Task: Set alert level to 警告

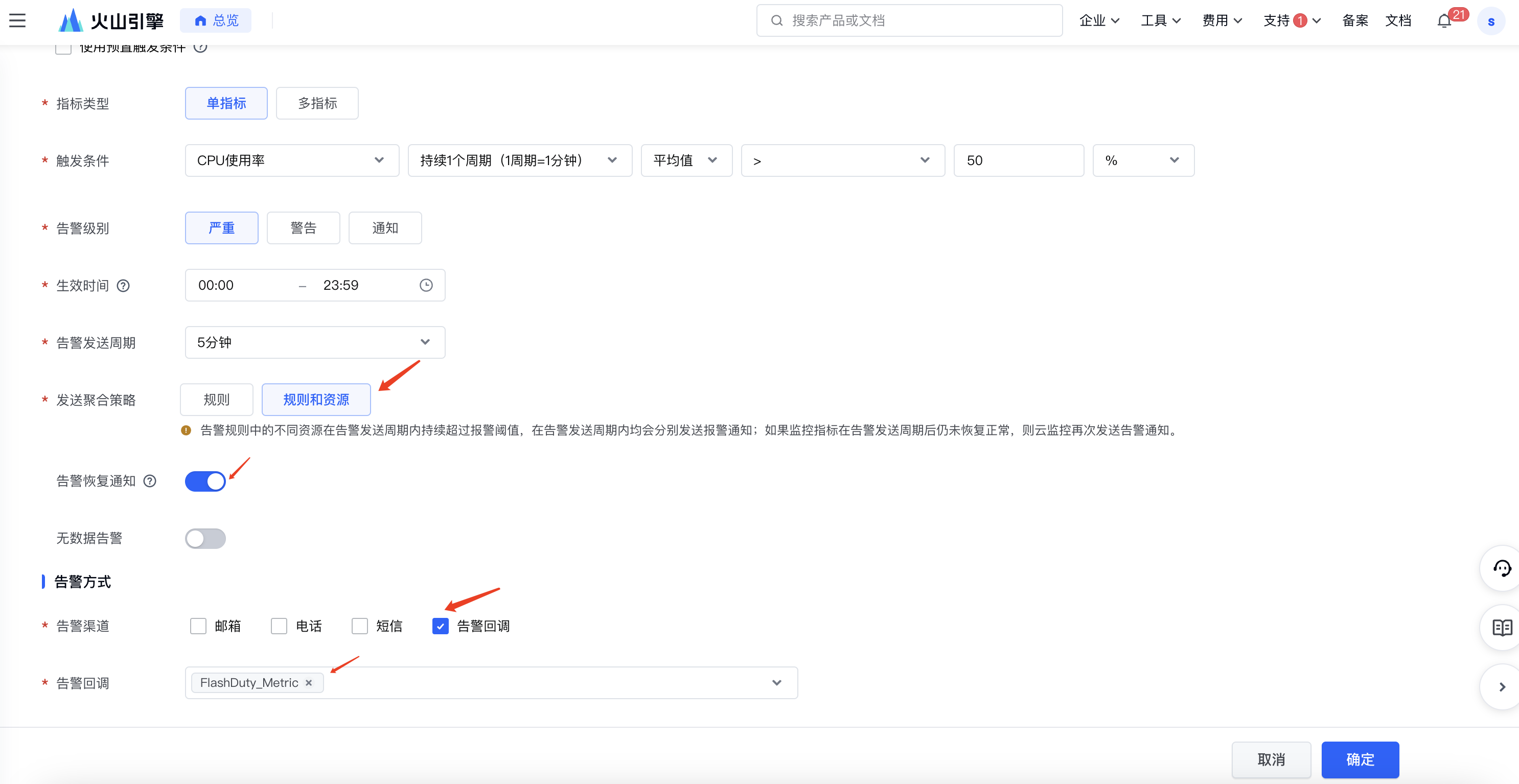Action: tap(303, 228)
